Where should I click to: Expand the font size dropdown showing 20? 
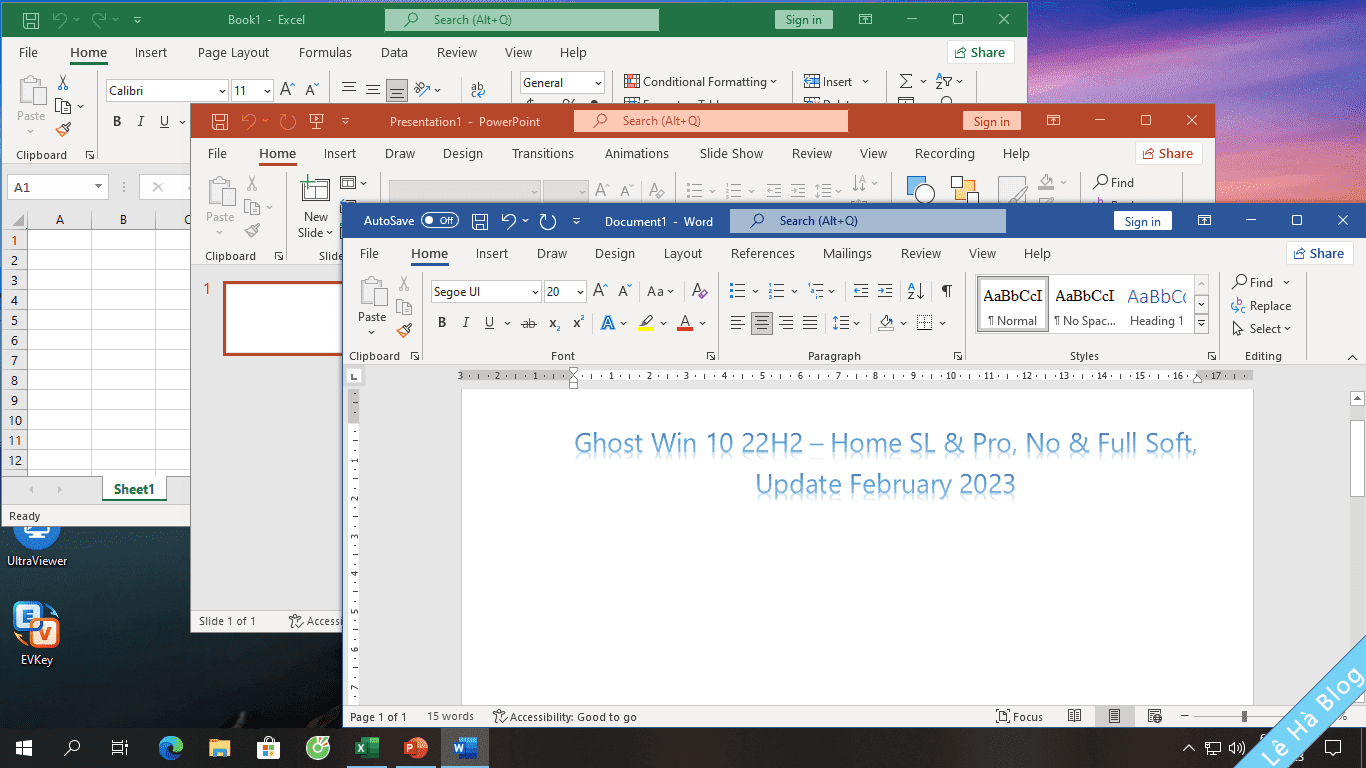coord(579,292)
